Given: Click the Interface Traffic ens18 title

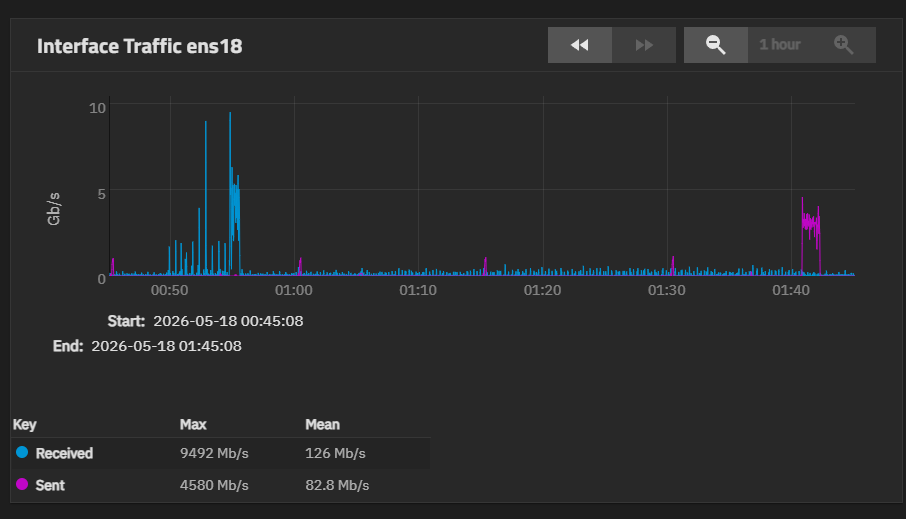Looking at the screenshot, I should tap(140, 46).
